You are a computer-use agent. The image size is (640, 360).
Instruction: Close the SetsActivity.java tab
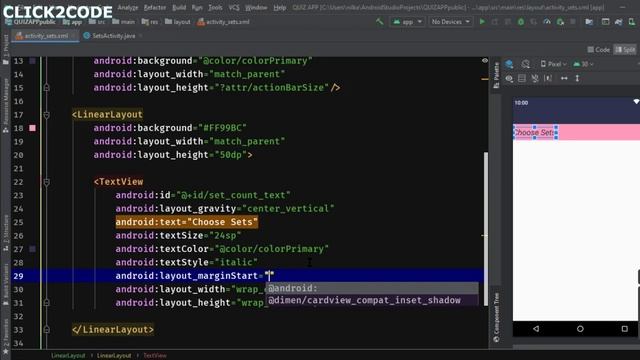click(x=141, y=36)
